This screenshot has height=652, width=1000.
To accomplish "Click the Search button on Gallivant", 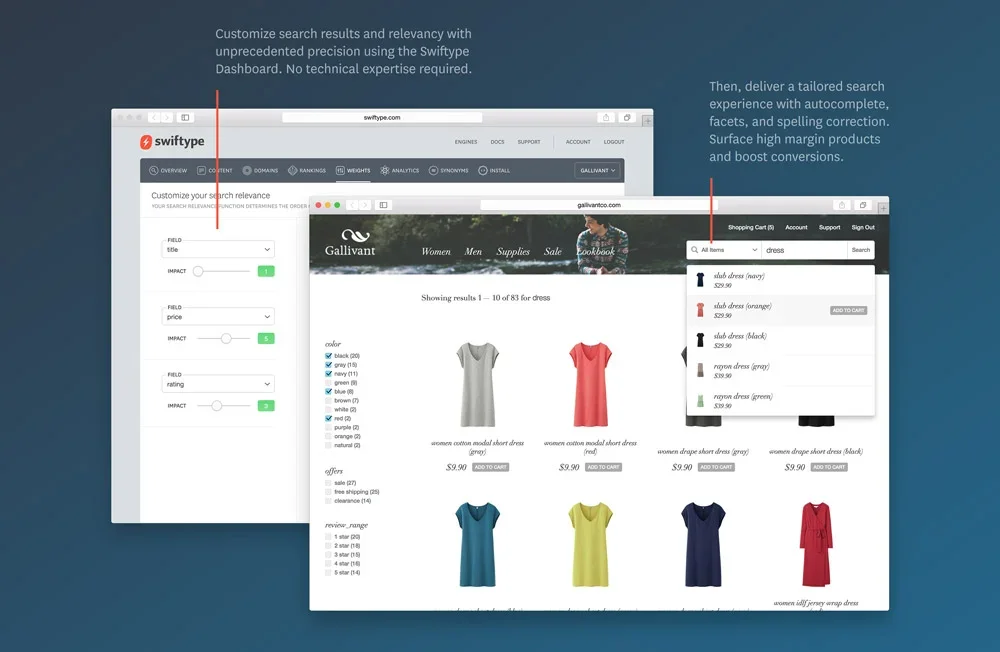I will point(860,250).
